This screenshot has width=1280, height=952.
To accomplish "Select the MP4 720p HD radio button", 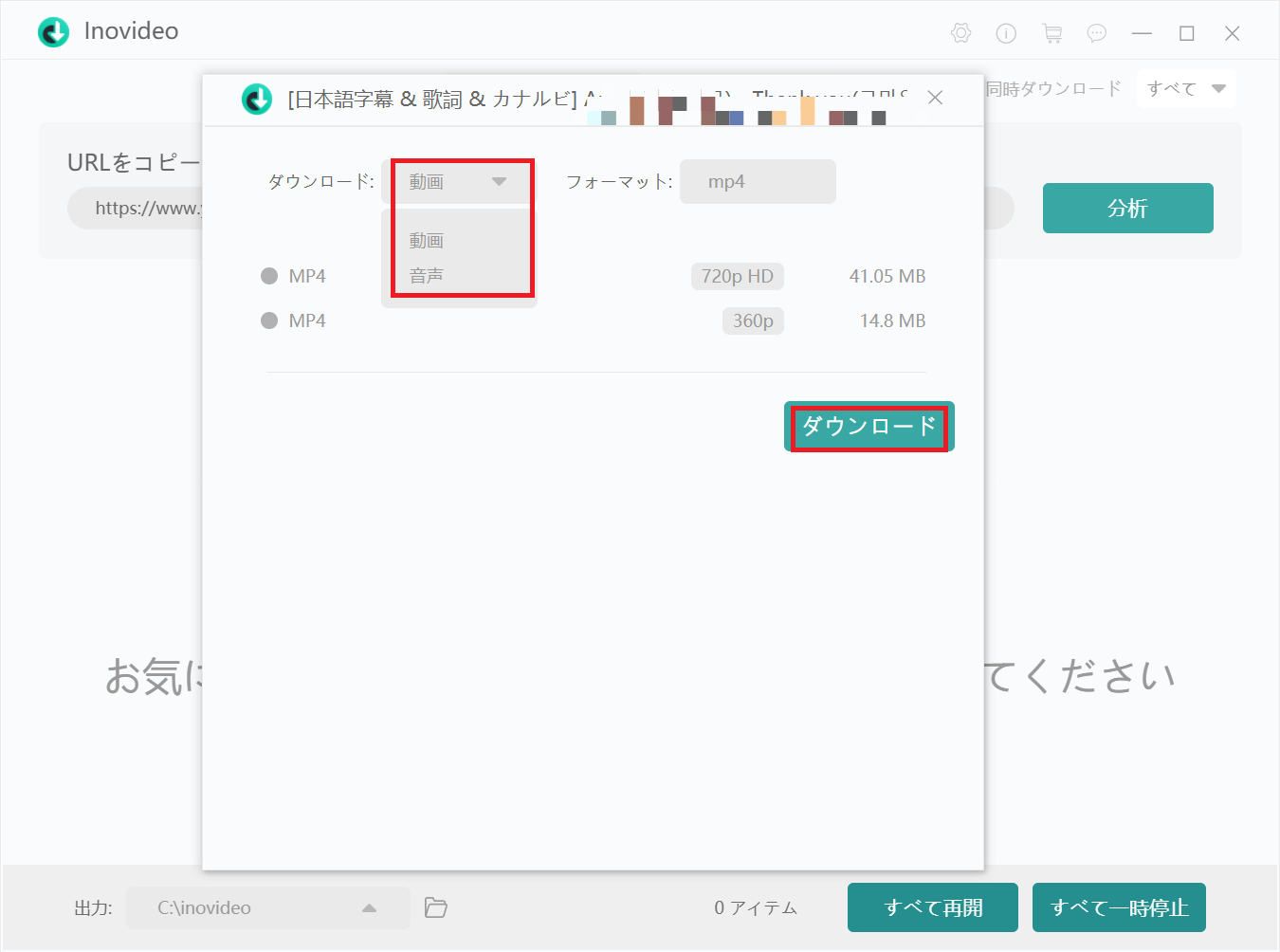I will pyautogui.click(x=269, y=276).
